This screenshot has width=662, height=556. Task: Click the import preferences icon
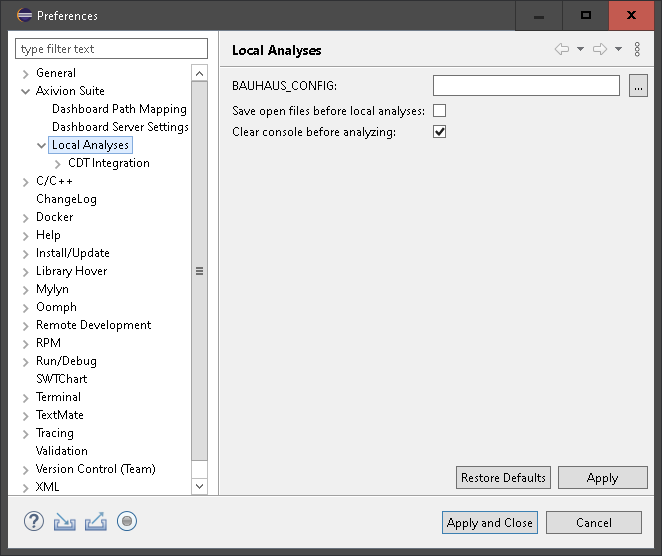point(65,522)
